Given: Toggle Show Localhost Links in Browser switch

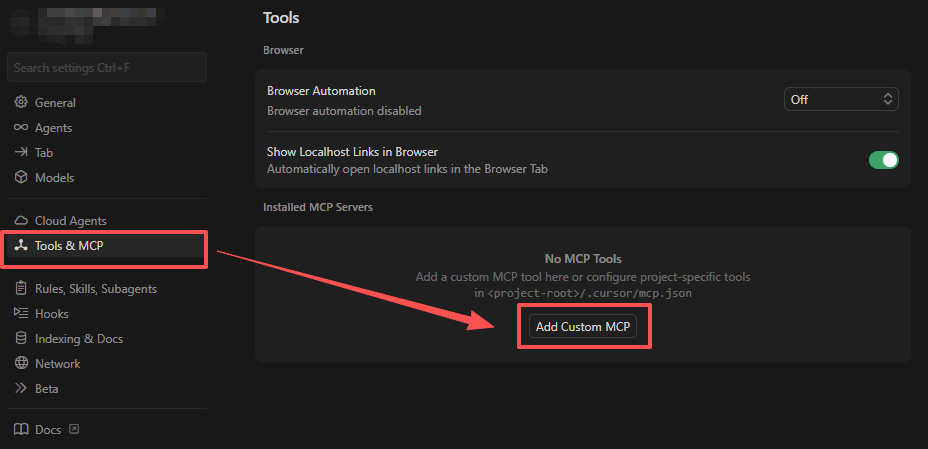Looking at the screenshot, I should click(884, 160).
